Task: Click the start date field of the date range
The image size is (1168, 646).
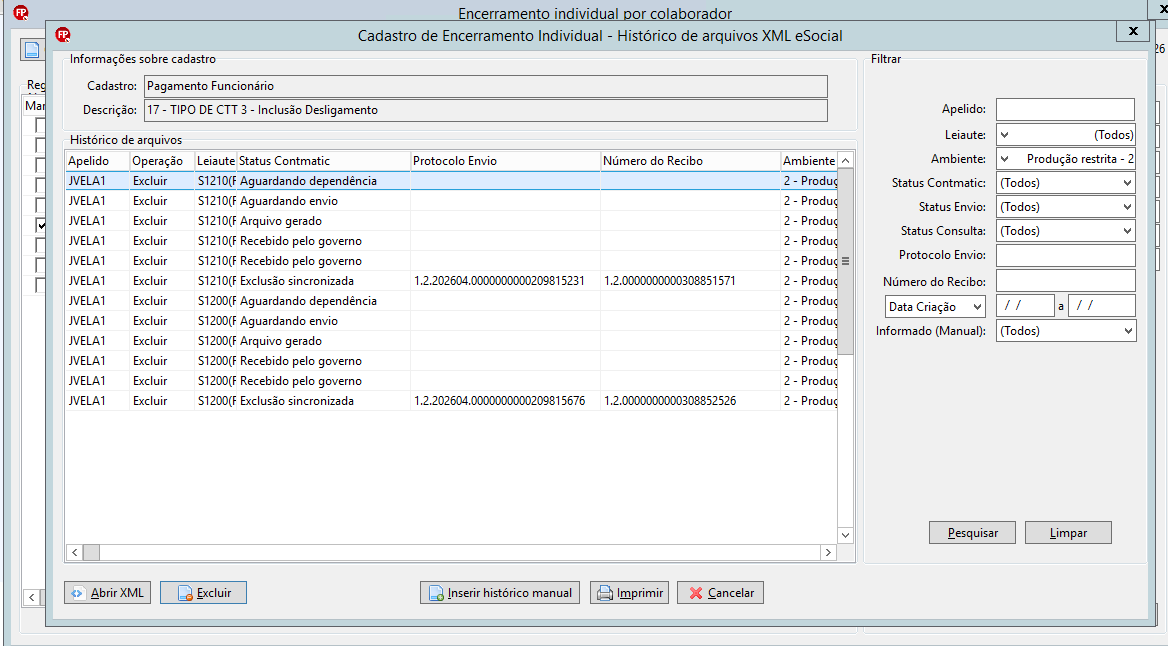Action: (1025, 305)
